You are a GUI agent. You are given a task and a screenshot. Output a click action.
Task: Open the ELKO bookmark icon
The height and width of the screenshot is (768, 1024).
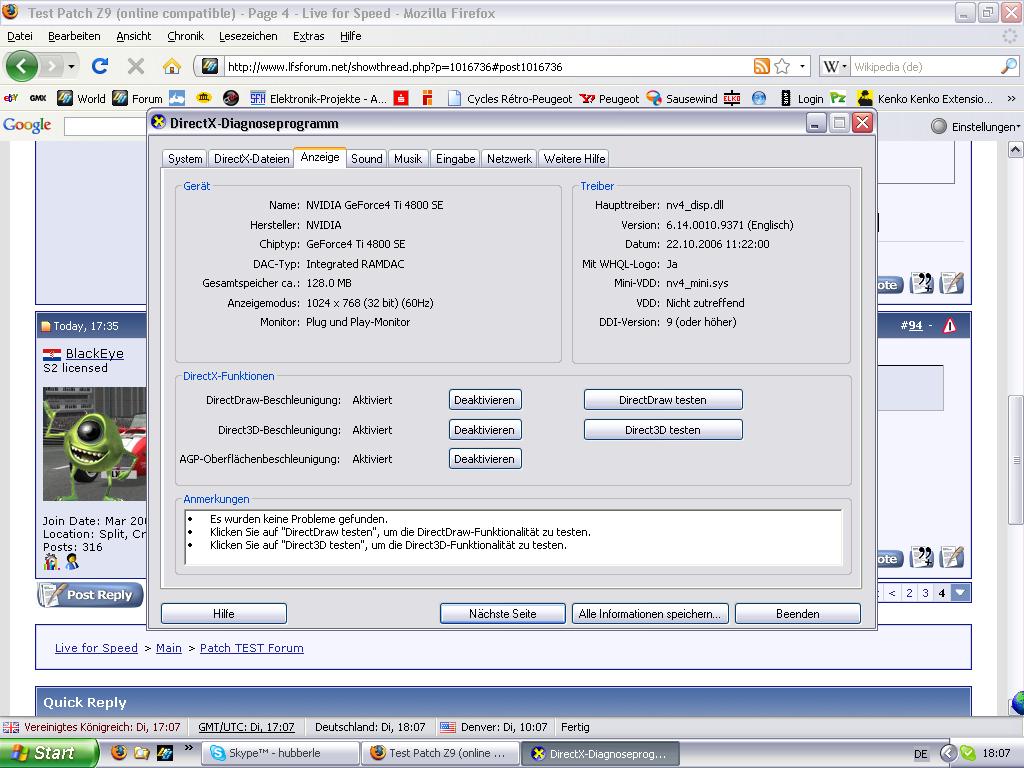point(732,99)
